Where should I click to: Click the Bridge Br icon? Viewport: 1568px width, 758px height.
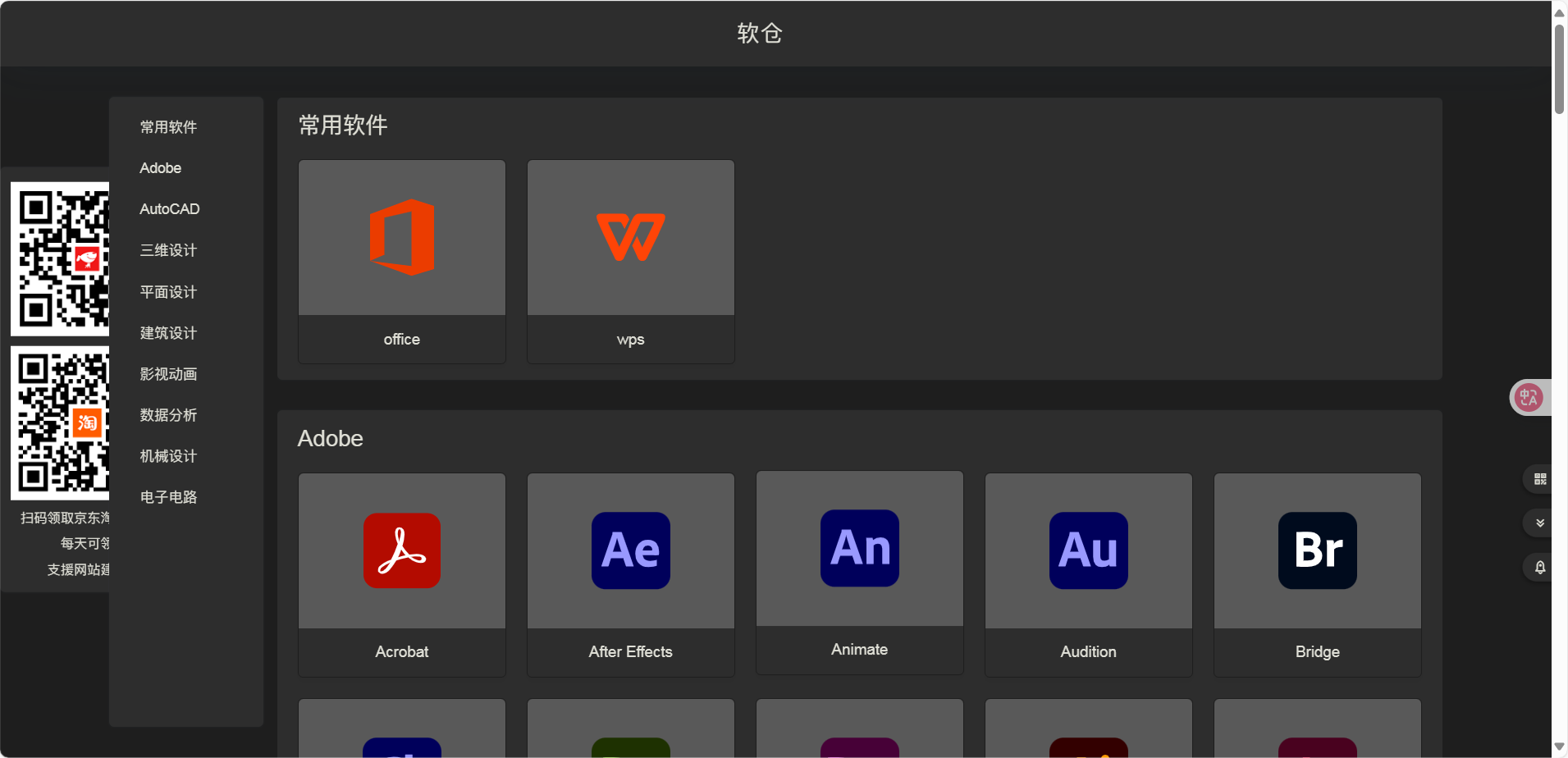(x=1317, y=550)
